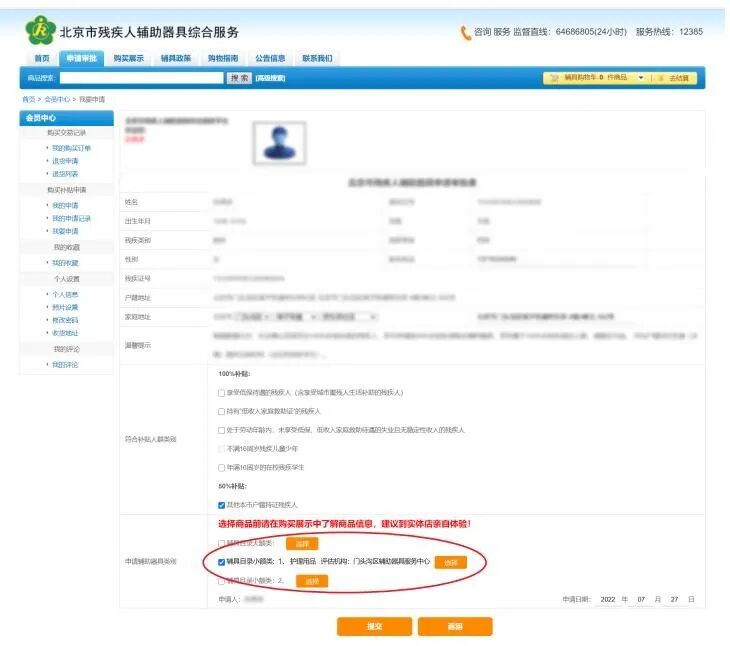This screenshot has height=646, width=730.
Task: Click the 会员中心 sidebar header
Action: 67,118
